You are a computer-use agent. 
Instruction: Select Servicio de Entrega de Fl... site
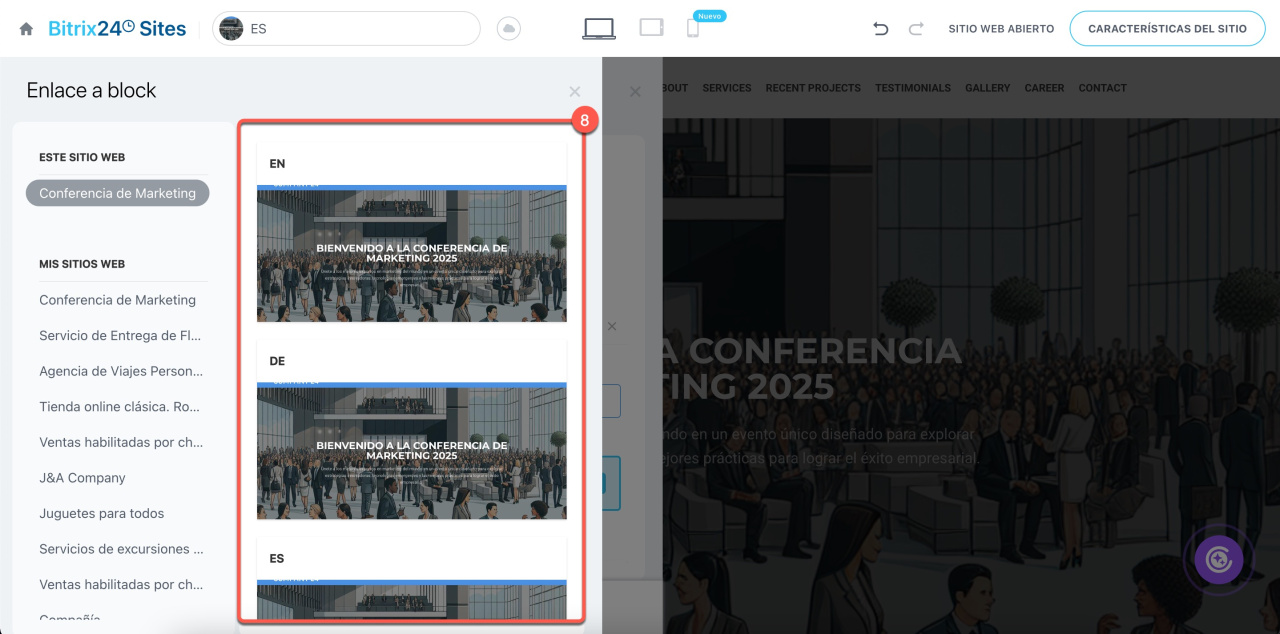[x=121, y=336]
